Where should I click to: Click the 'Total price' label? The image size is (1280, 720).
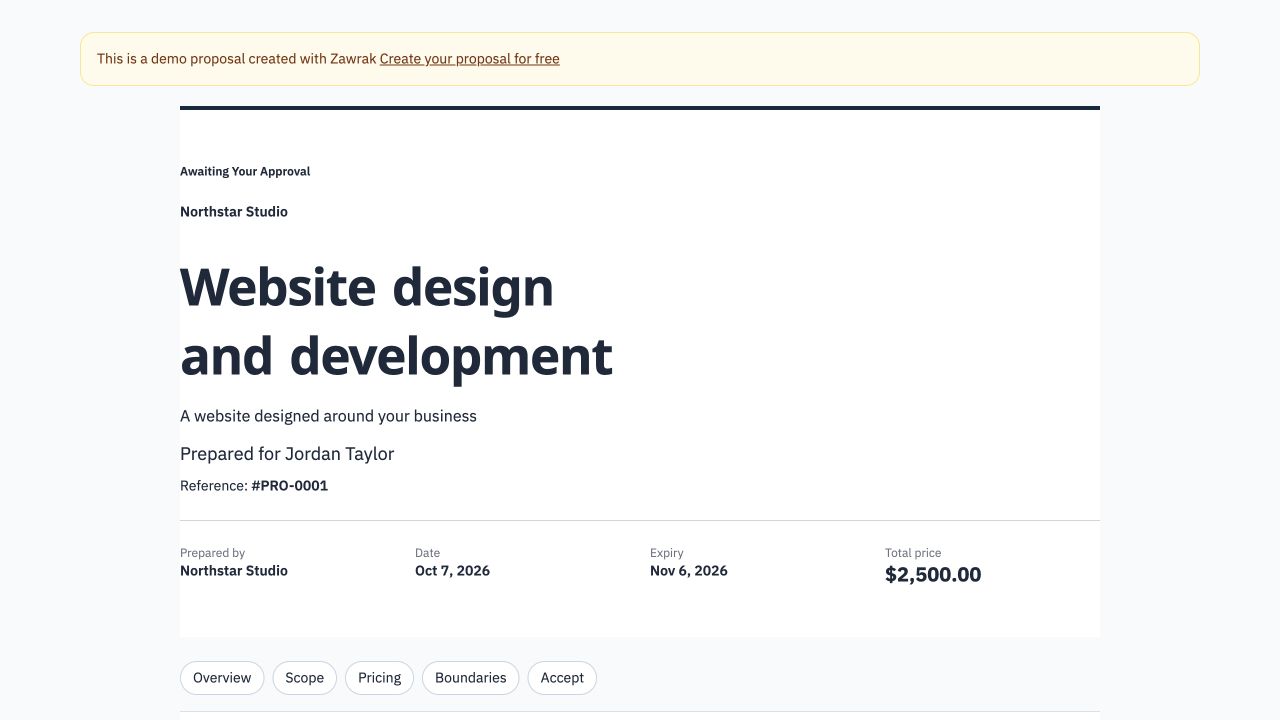pyautogui.click(x=913, y=553)
